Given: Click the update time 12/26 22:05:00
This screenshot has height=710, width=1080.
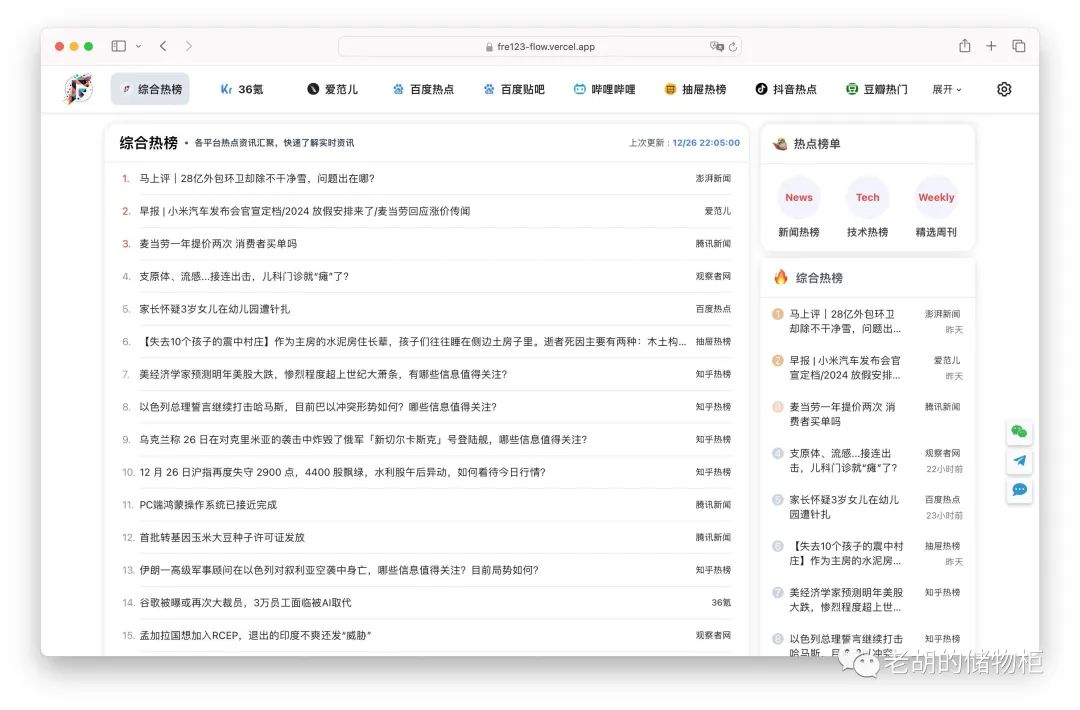Looking at the screenshot, I should [x=706, y=143].
